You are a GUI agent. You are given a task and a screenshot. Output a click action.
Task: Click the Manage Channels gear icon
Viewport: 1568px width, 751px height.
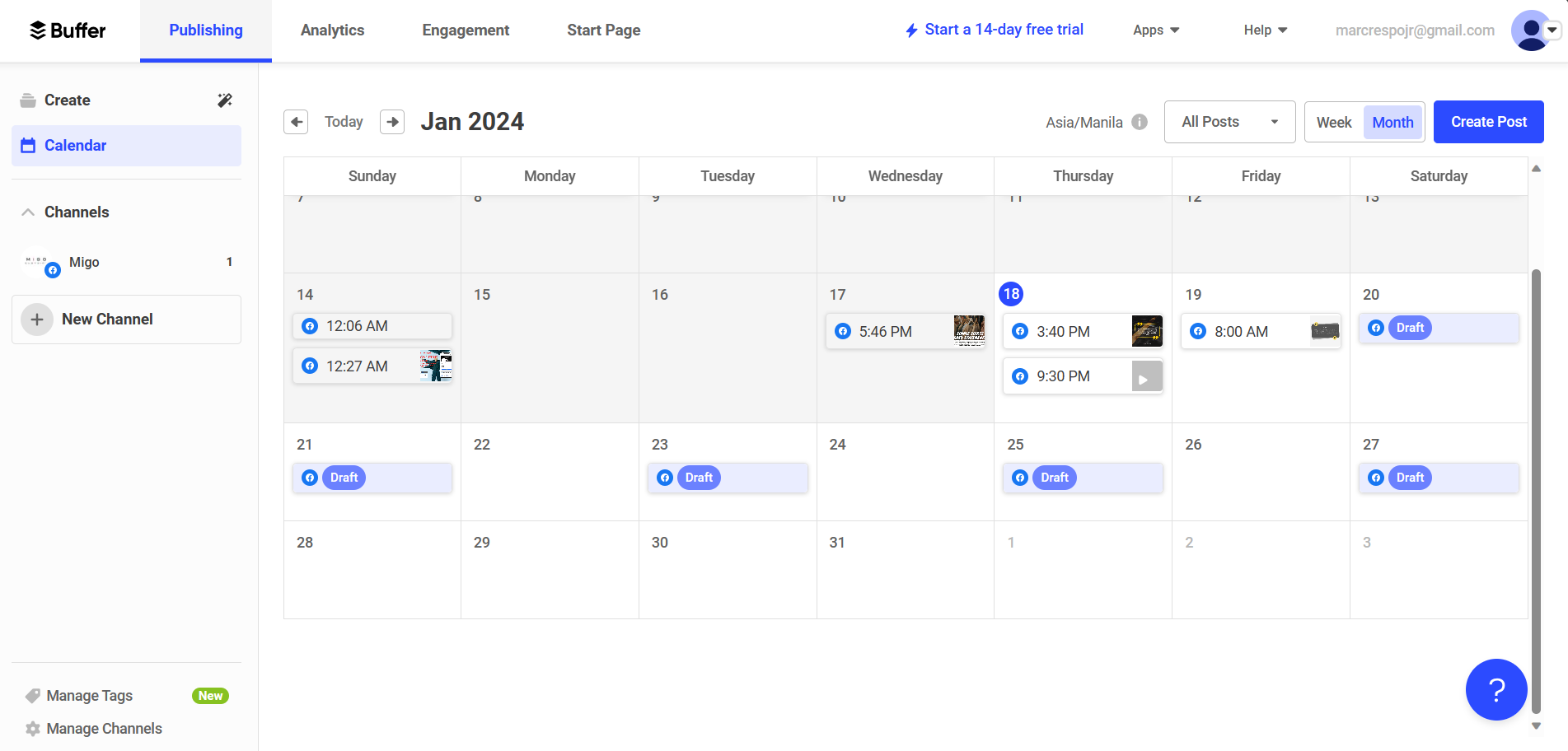tap(33, 729)
